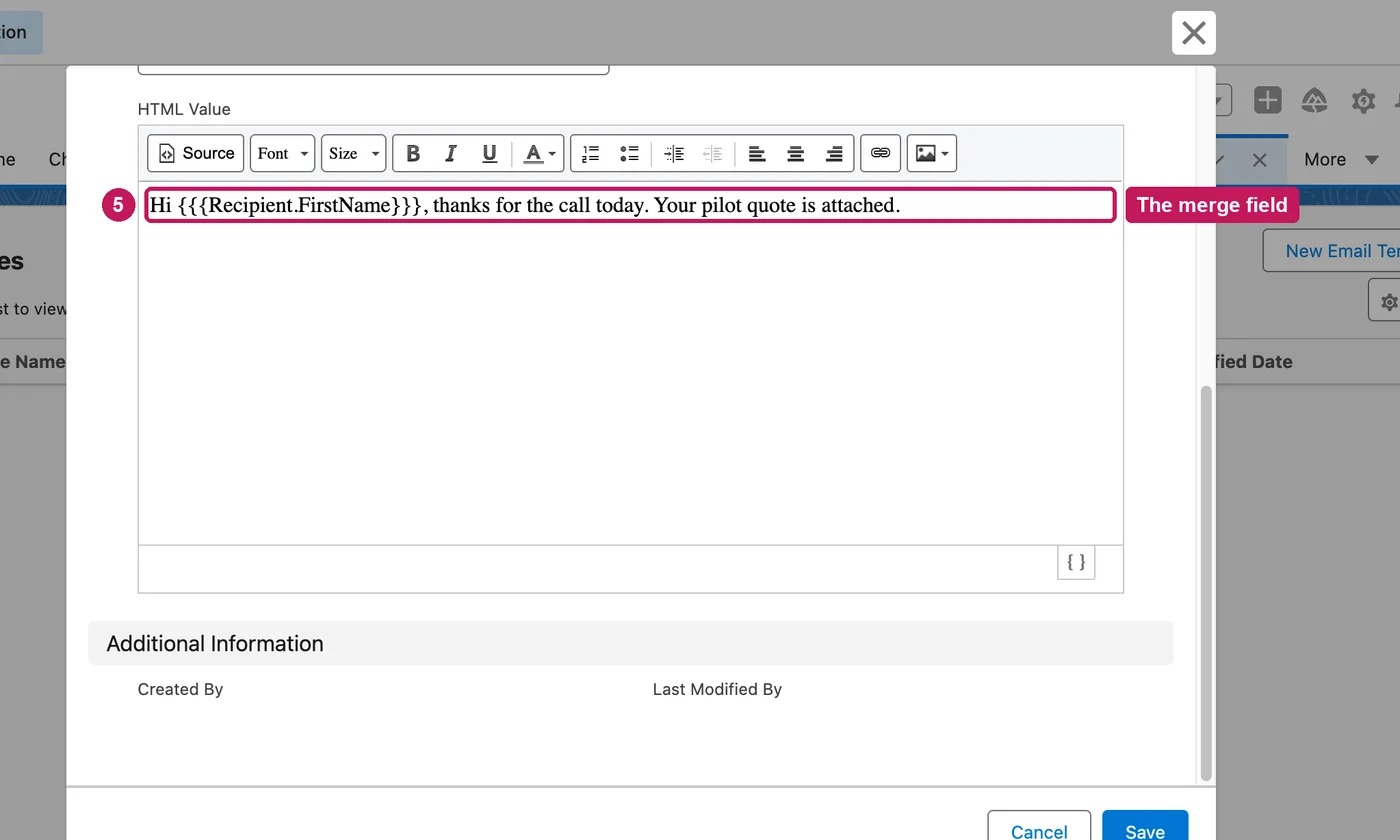Image resolution: width=1400 pixels, height=840 pixels.
Task: Close the modal with the X button
Action: (x=1194, y=33)
